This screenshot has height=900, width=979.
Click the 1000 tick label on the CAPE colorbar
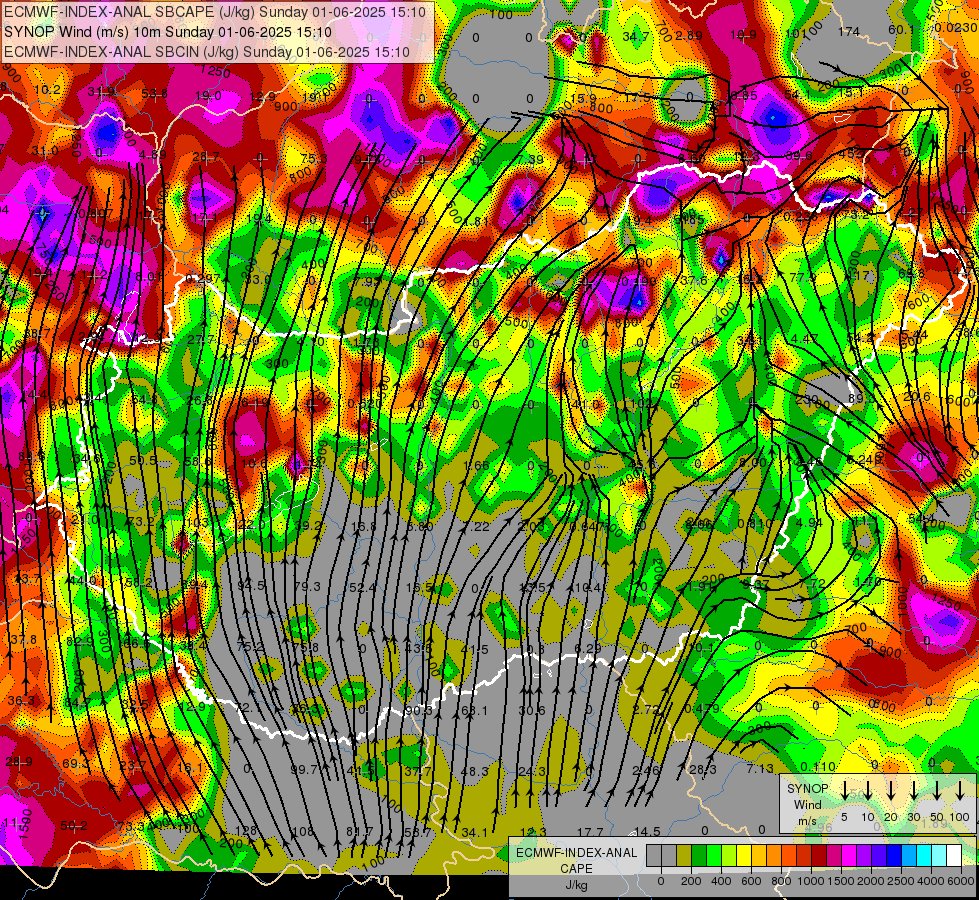click(812, 881)
